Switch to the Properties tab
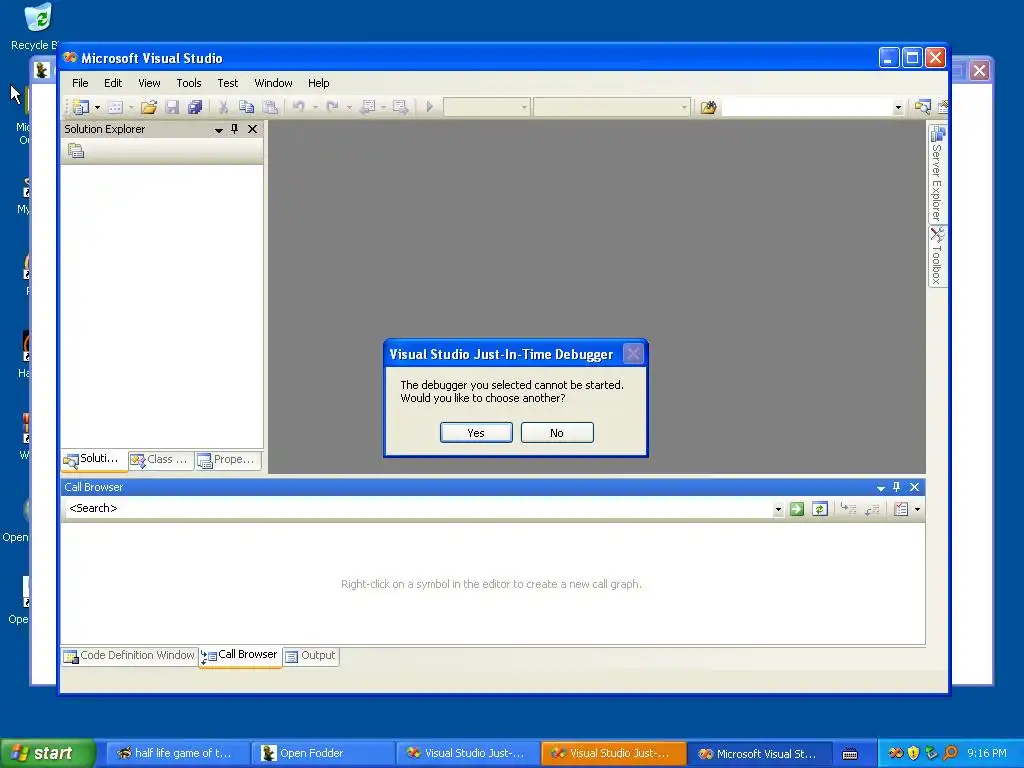The width and height of the screenshot is (1024, 768). (228, 460)
